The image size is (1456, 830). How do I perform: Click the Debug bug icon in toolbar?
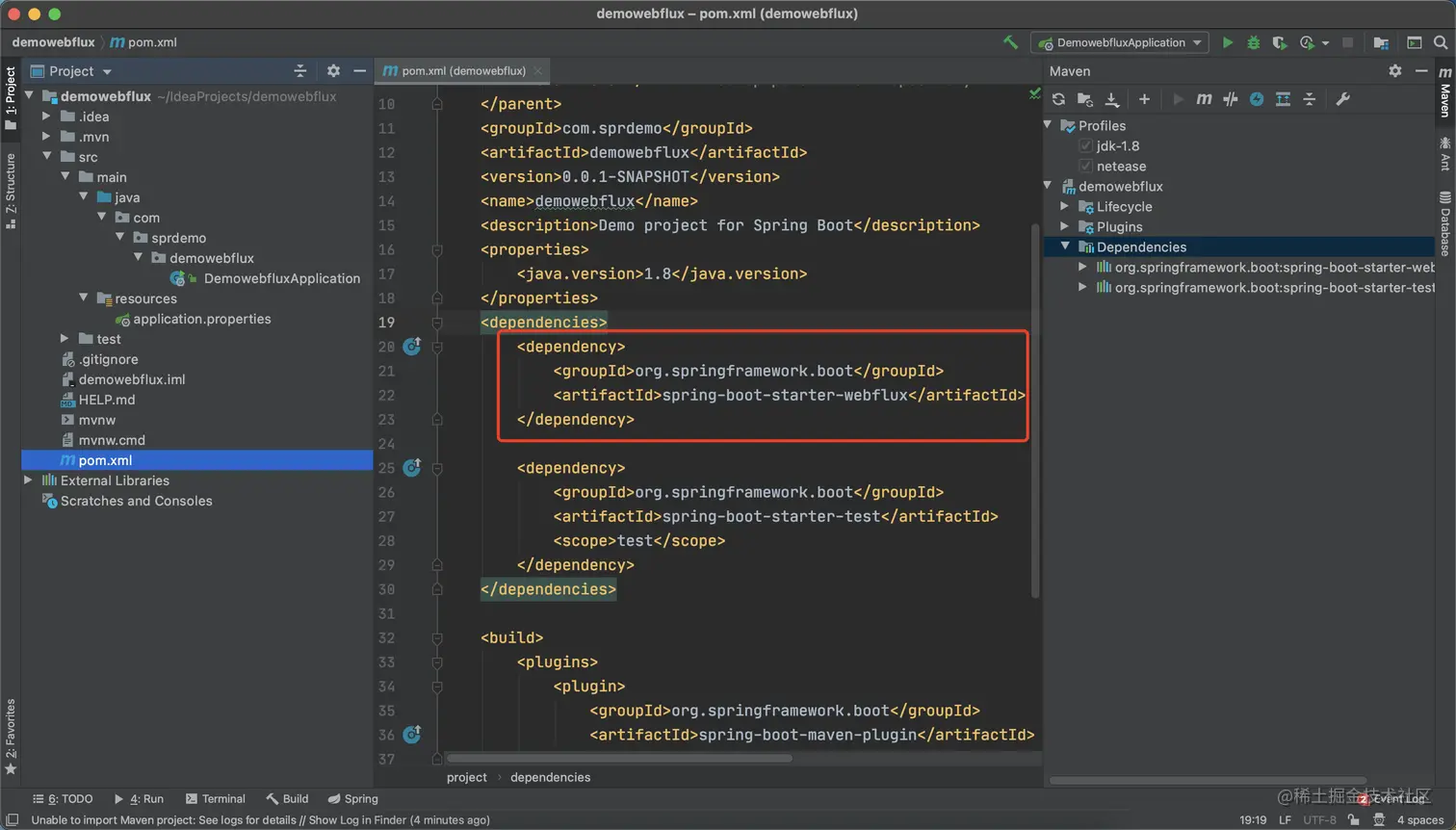point(1253,42)
